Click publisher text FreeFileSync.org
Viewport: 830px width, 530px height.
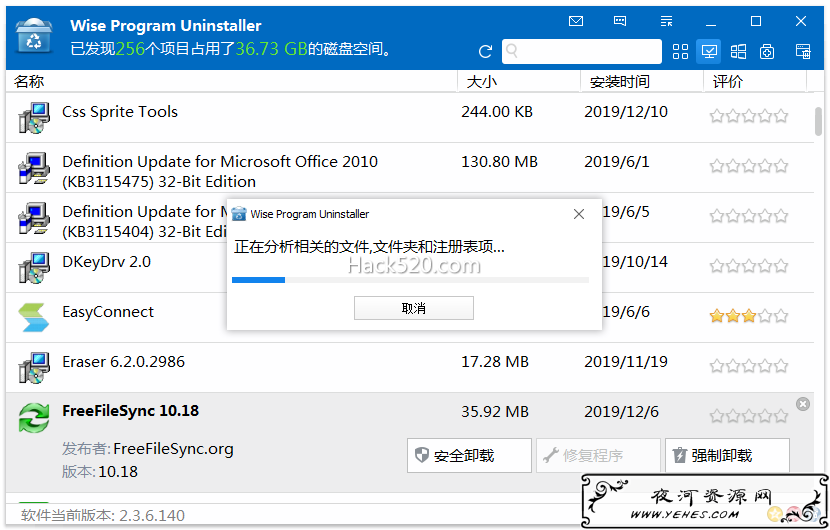[x=173, y=449]
